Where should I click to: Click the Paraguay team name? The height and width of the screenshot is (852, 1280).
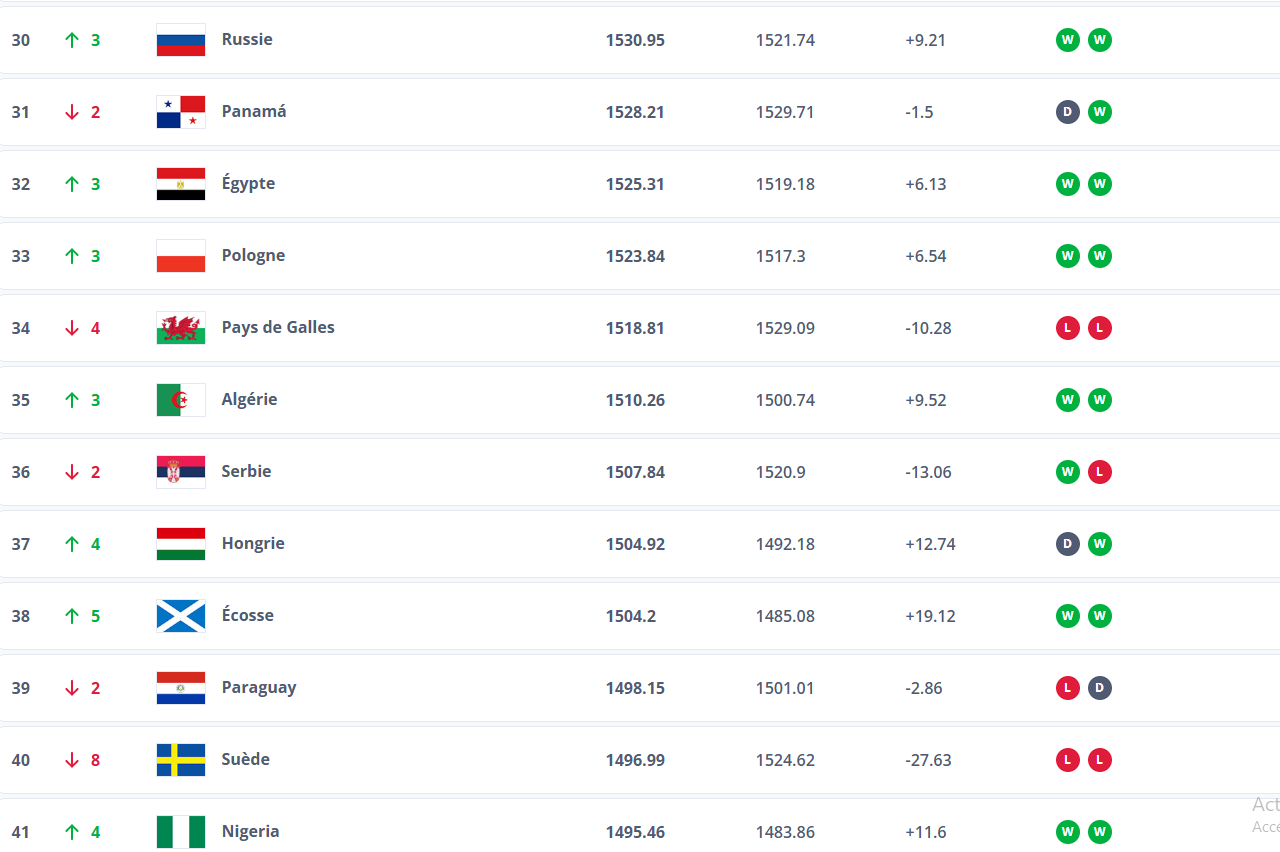click(259, 688)
